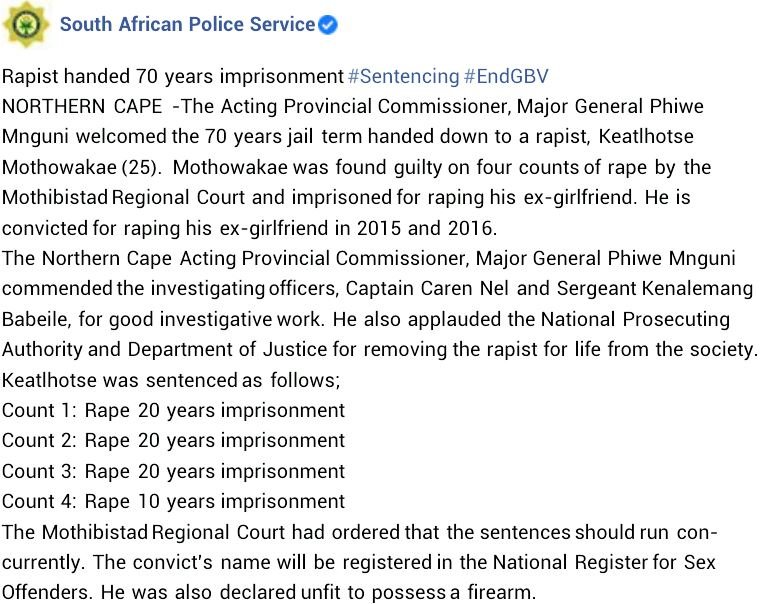
Task: Open the #EndGBV hashtag
Action: pyautogui.click(x=505, y=76)
